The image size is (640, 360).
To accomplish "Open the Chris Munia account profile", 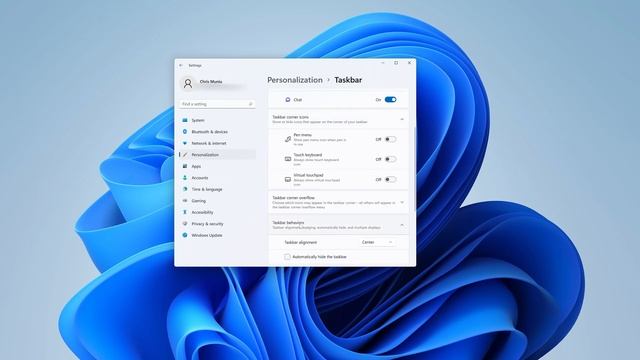I will [x=213, y=83].
